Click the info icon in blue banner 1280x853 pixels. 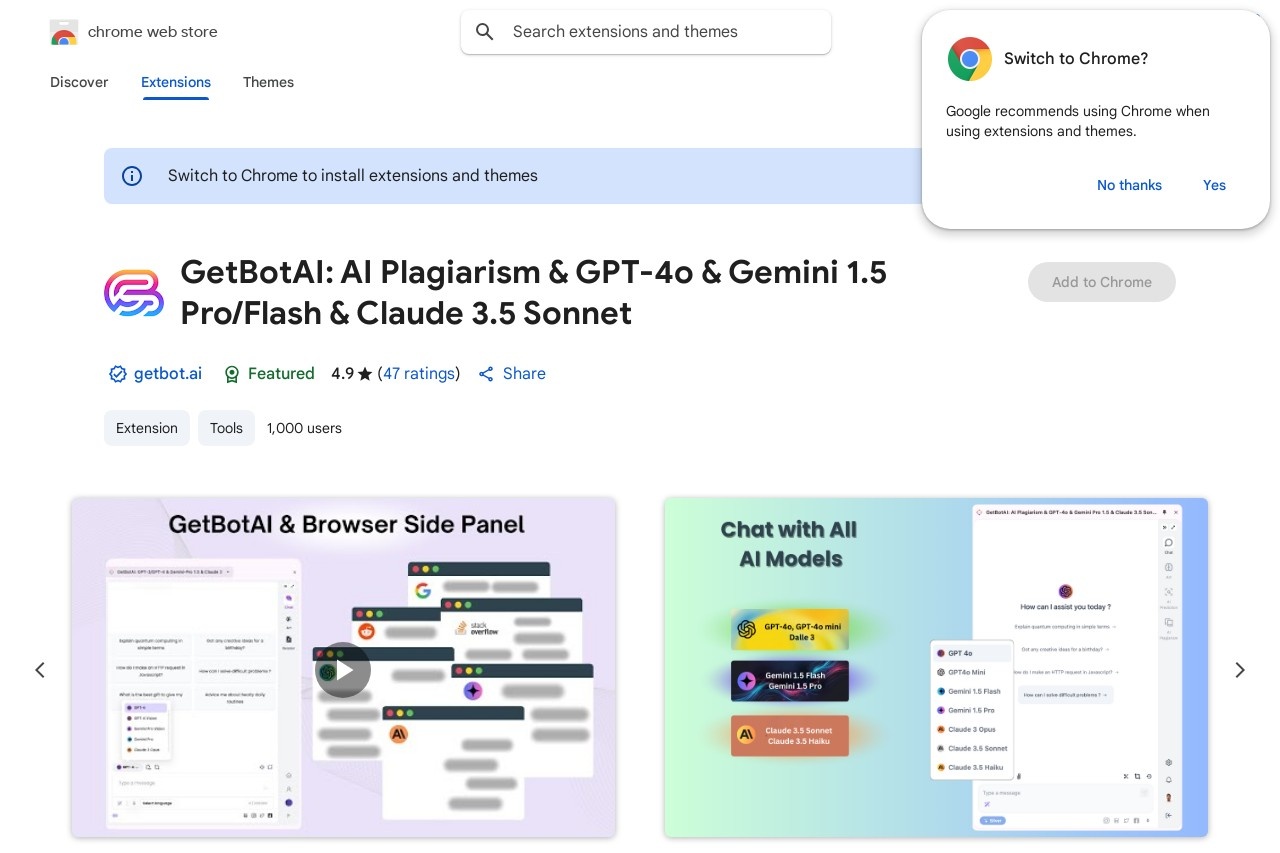coord(132,176)
